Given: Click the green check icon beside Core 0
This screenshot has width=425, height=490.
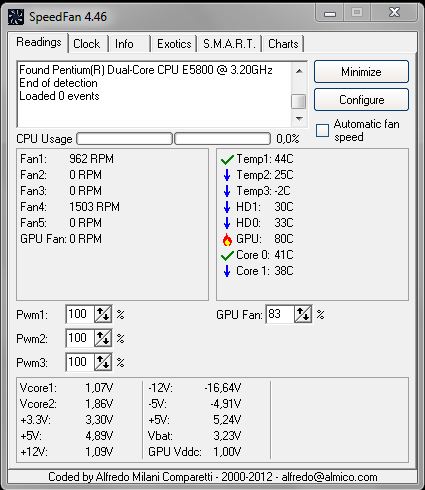Looking at the screenshot, I should 227,255.
